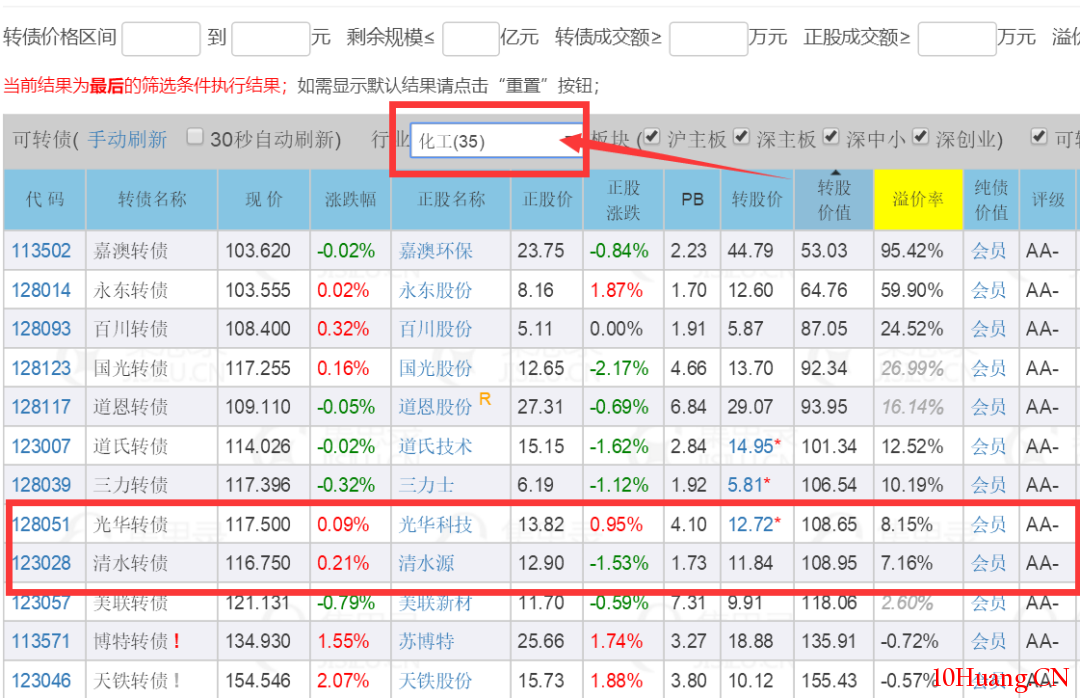Open the 永东股份 stock link
This screenshot has height=698, width=1080.
(435, 290)
